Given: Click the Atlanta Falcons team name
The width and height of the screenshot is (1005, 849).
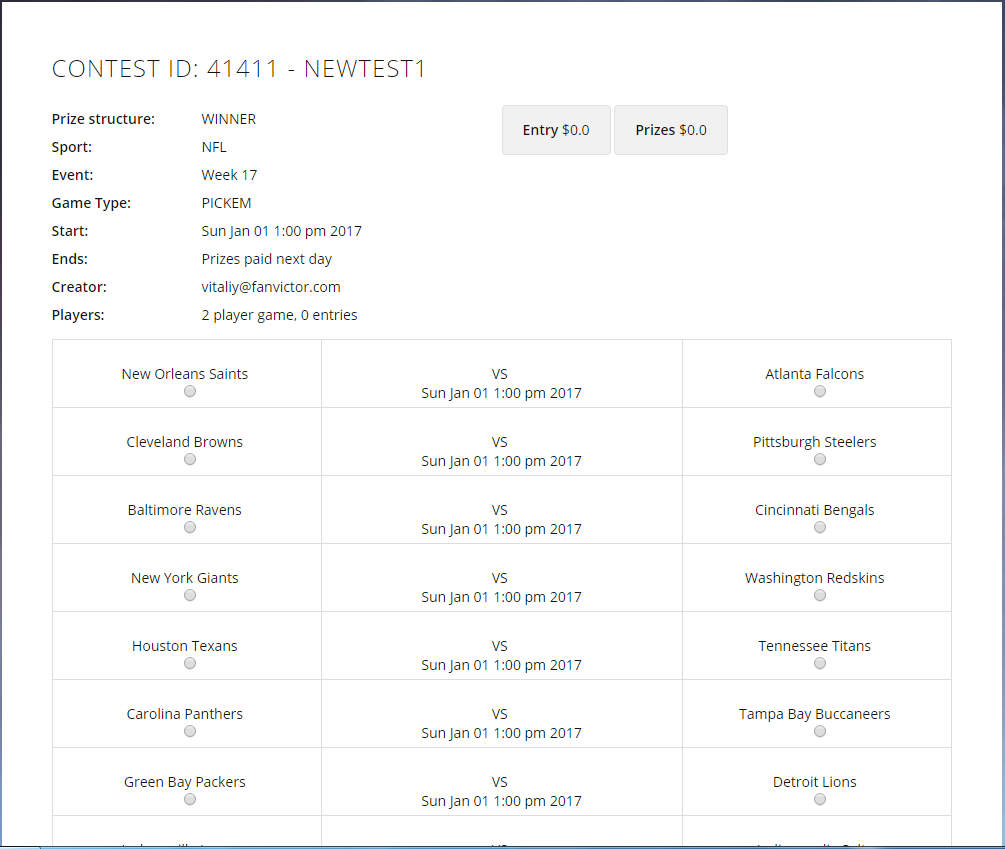Looking at the screenshot, I should 815,374.
